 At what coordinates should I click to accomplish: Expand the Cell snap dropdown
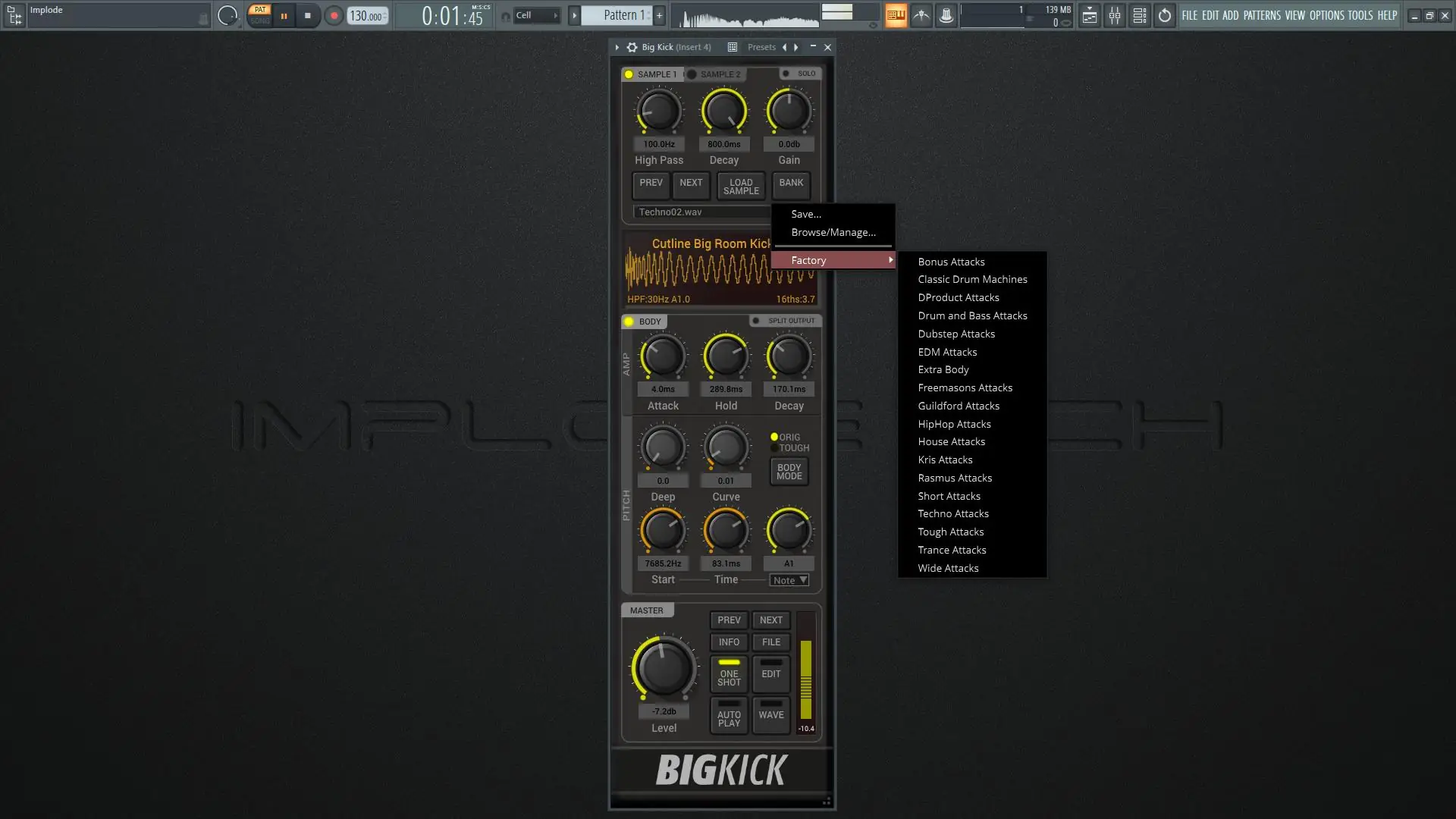pyautogui.click(x=537, y=15)
